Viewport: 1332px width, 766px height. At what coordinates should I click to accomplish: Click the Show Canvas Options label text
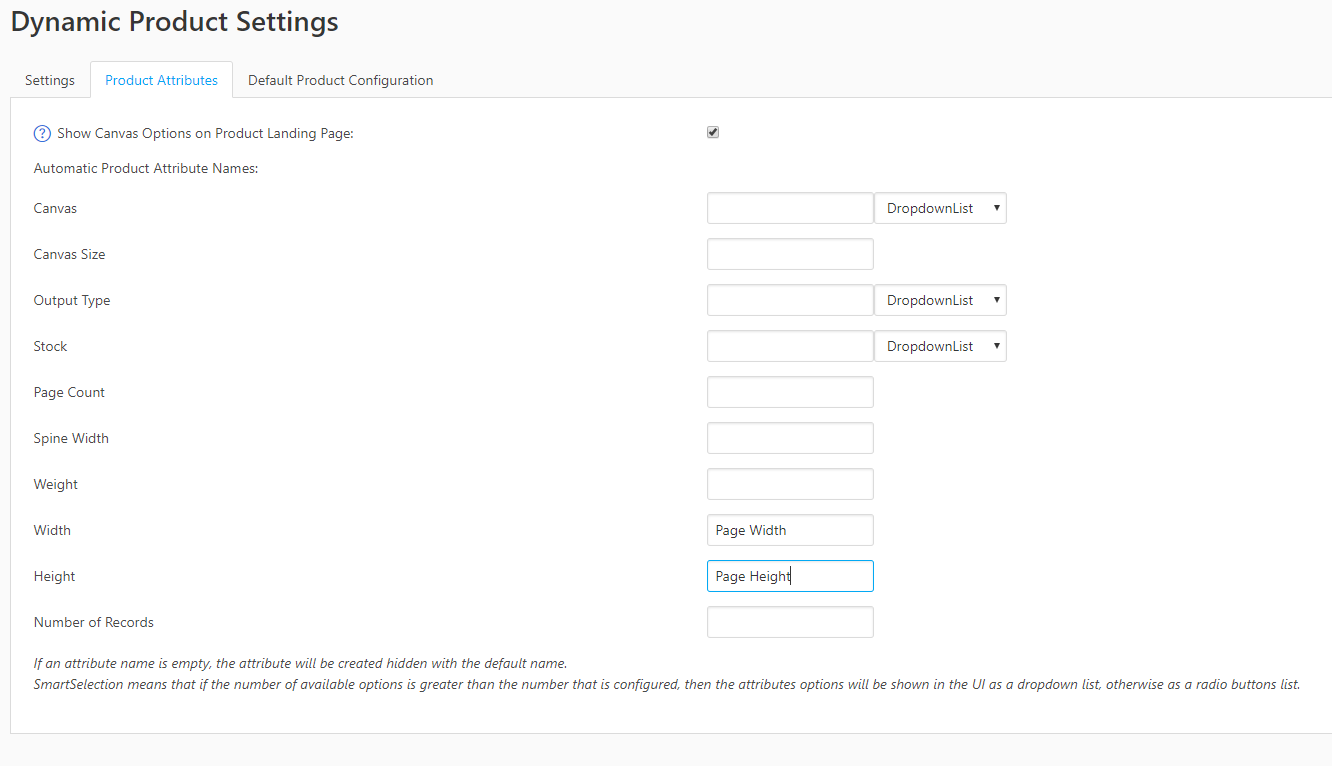205,133
